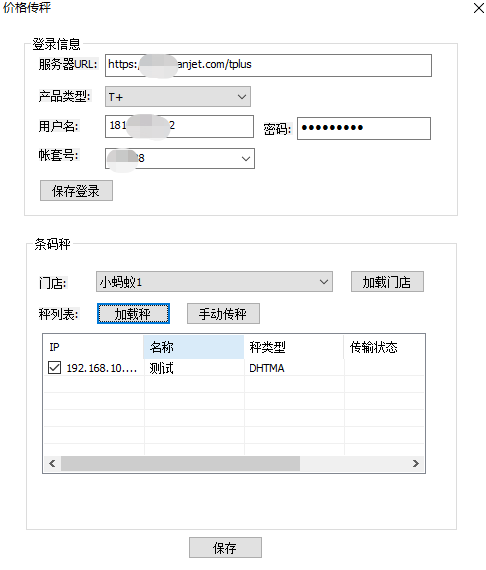The height and width of the screenshot is (570, 486).
Task: Click into the 服务器URL input field
Action: [x=268, y=65]
